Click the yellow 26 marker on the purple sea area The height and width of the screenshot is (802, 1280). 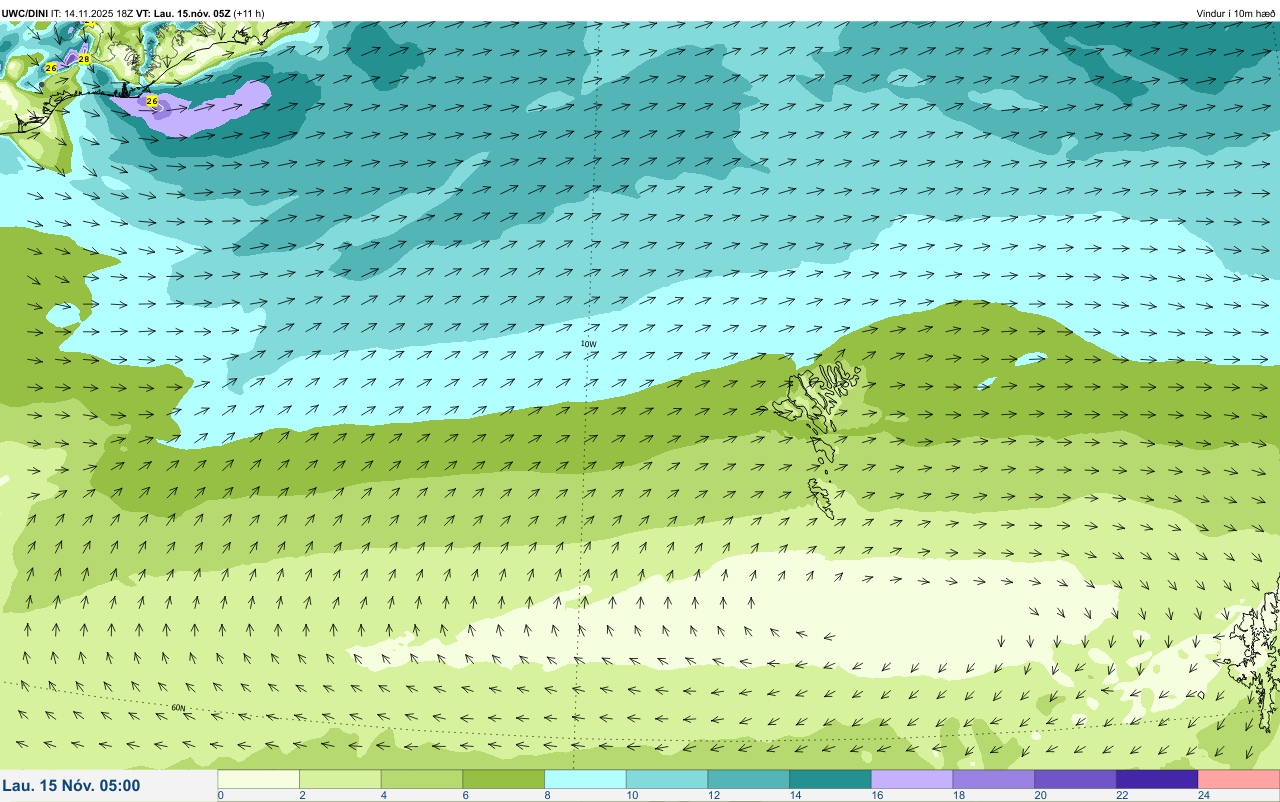tap(152, 101)
